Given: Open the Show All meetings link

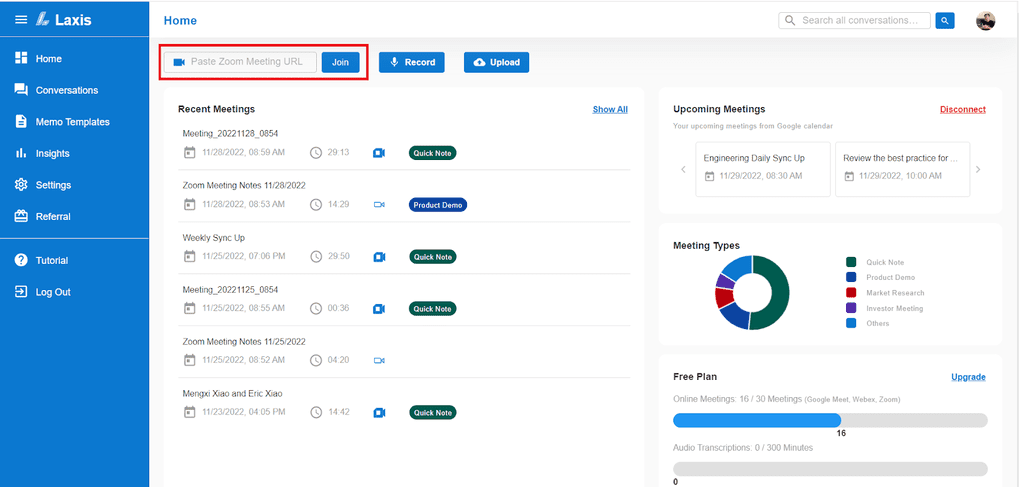Looking at the screenshot, I should 610,109.
